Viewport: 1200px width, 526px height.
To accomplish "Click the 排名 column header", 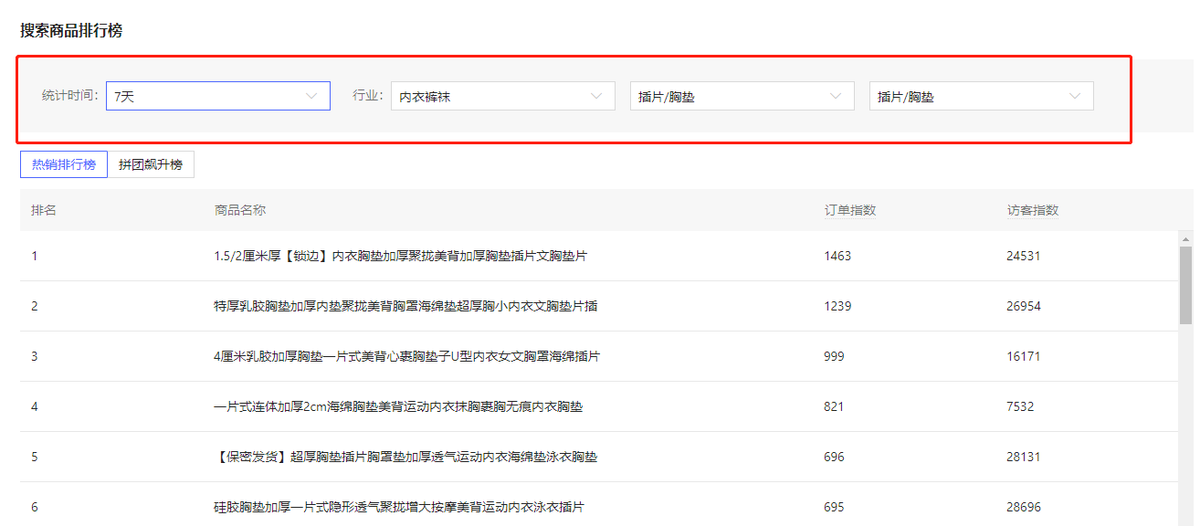I will [x=43, y=210].
